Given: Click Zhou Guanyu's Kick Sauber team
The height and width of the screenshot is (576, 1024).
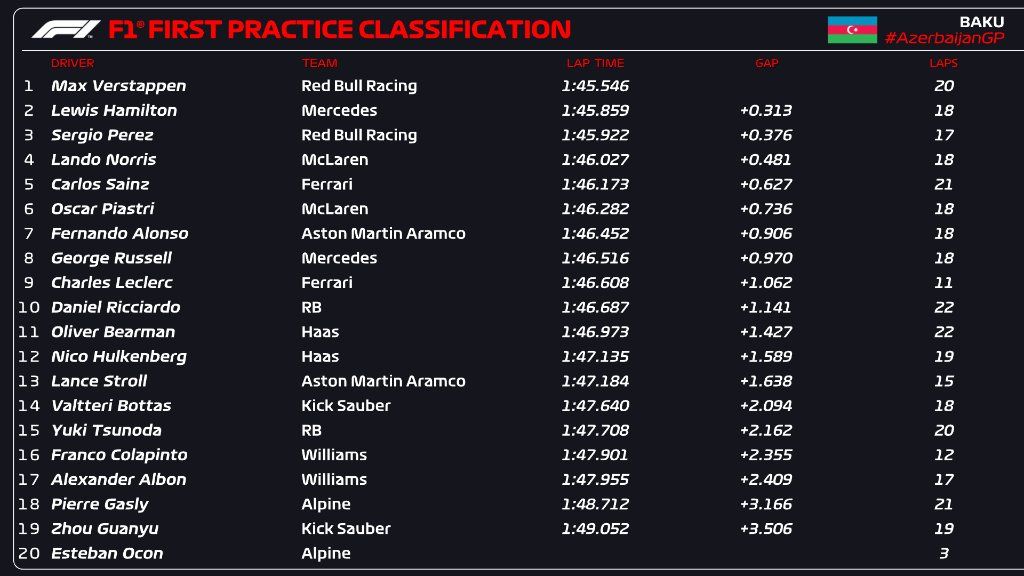Looking at the screenshot, I should (346, 528).
